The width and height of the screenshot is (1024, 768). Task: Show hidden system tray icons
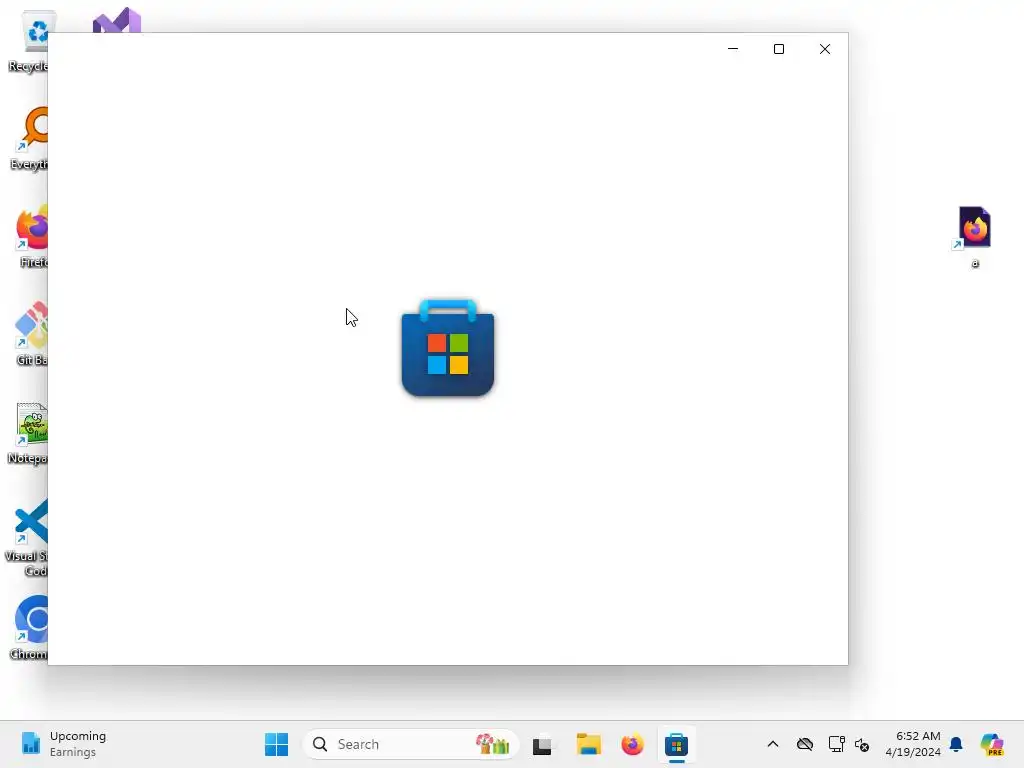773,744
